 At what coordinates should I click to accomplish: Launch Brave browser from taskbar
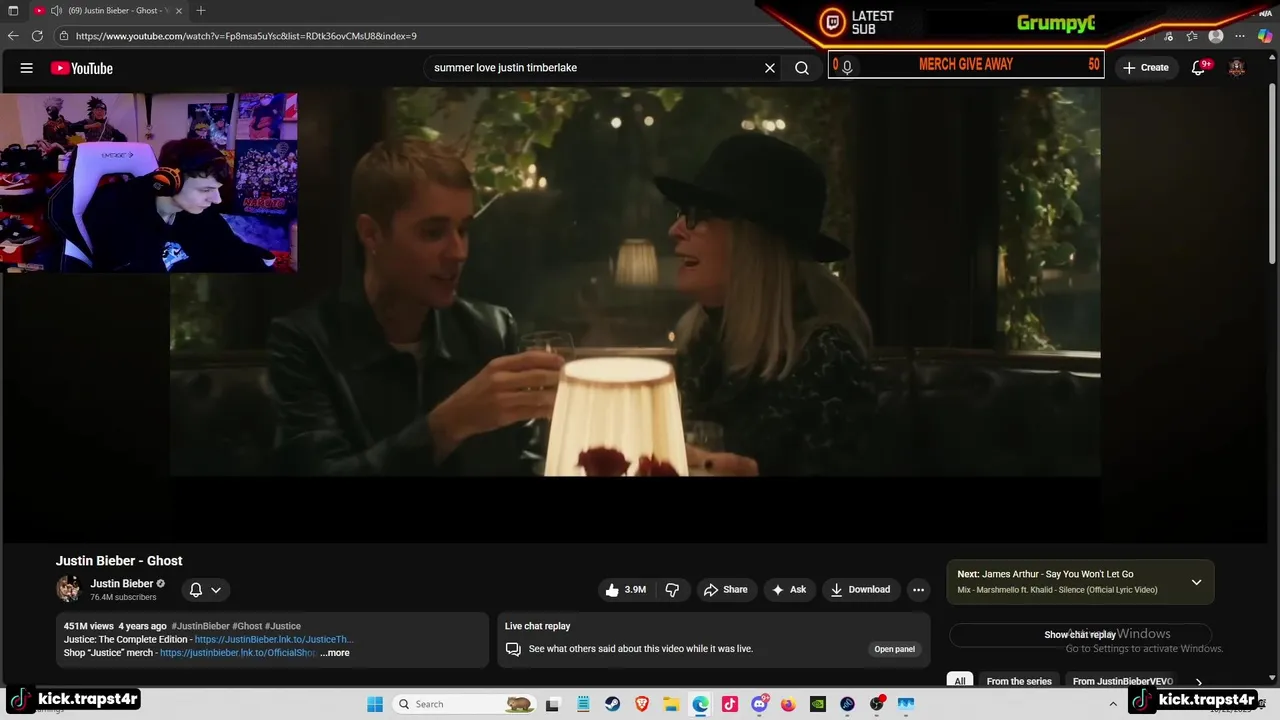[x=642, y=704]
